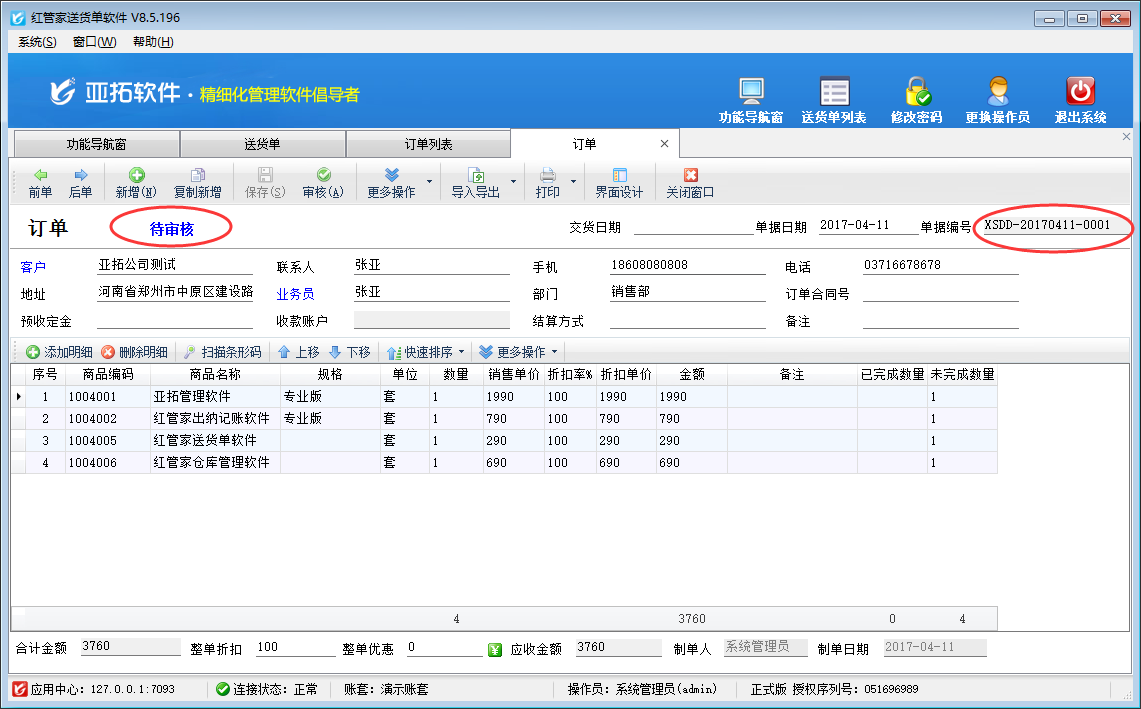Click the 交货日期 input field
This screenshot has width=1141, height=709.
pyautogui.click(x=692, y=226)
